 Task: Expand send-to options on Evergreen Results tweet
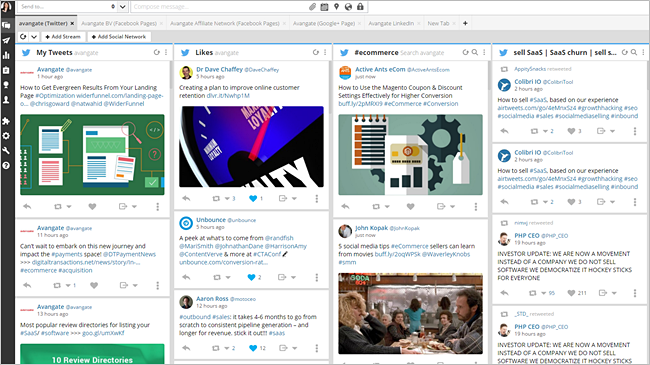[x=134, y=206]
